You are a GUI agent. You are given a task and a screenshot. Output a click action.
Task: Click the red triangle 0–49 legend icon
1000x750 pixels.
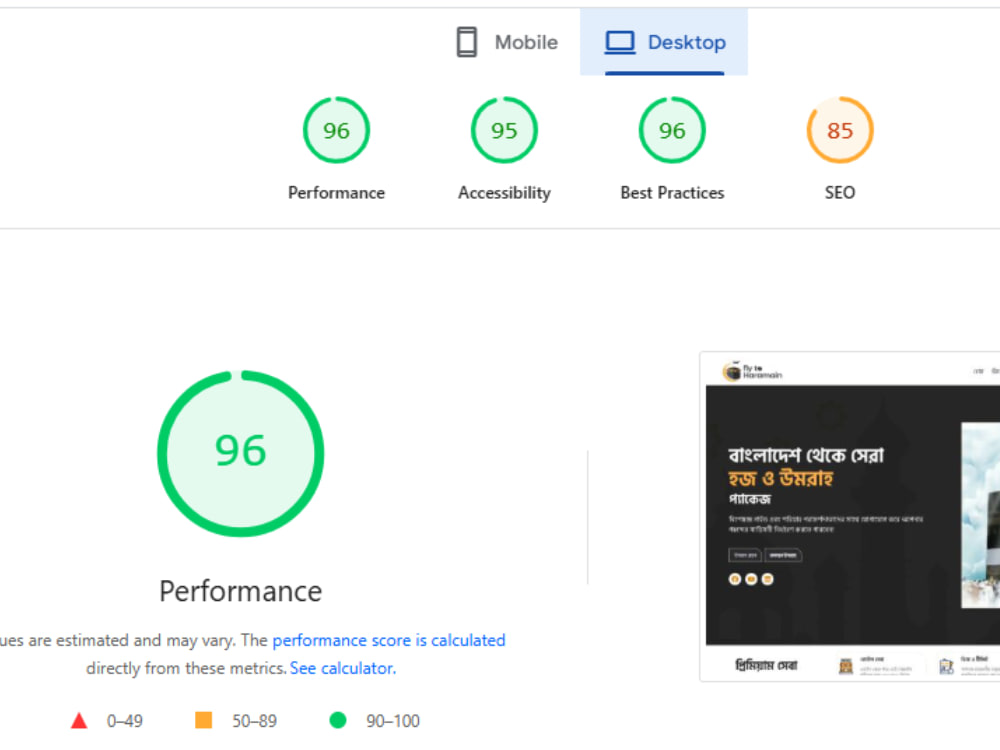pos(79,721)
